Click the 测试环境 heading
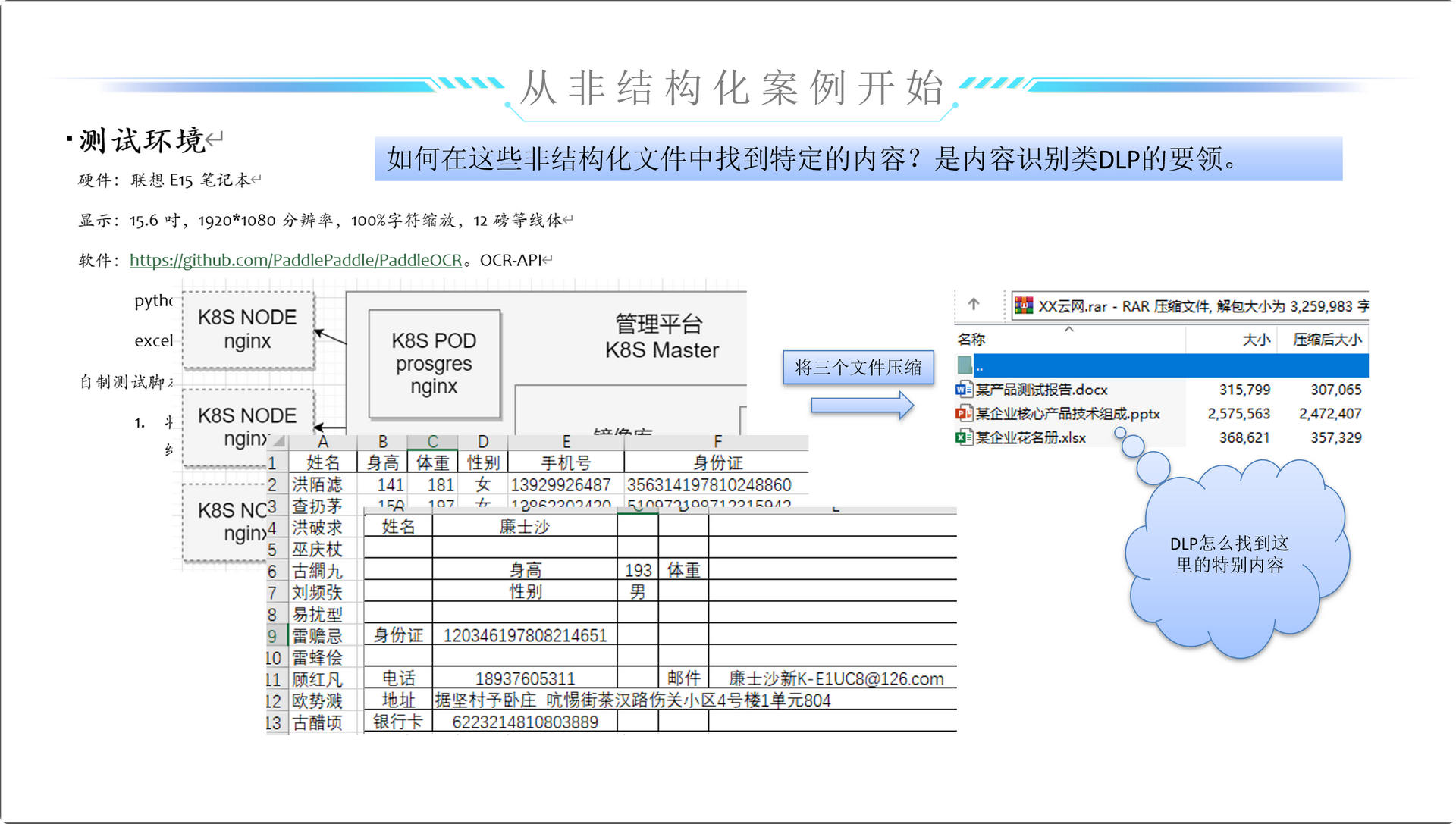 142,140
